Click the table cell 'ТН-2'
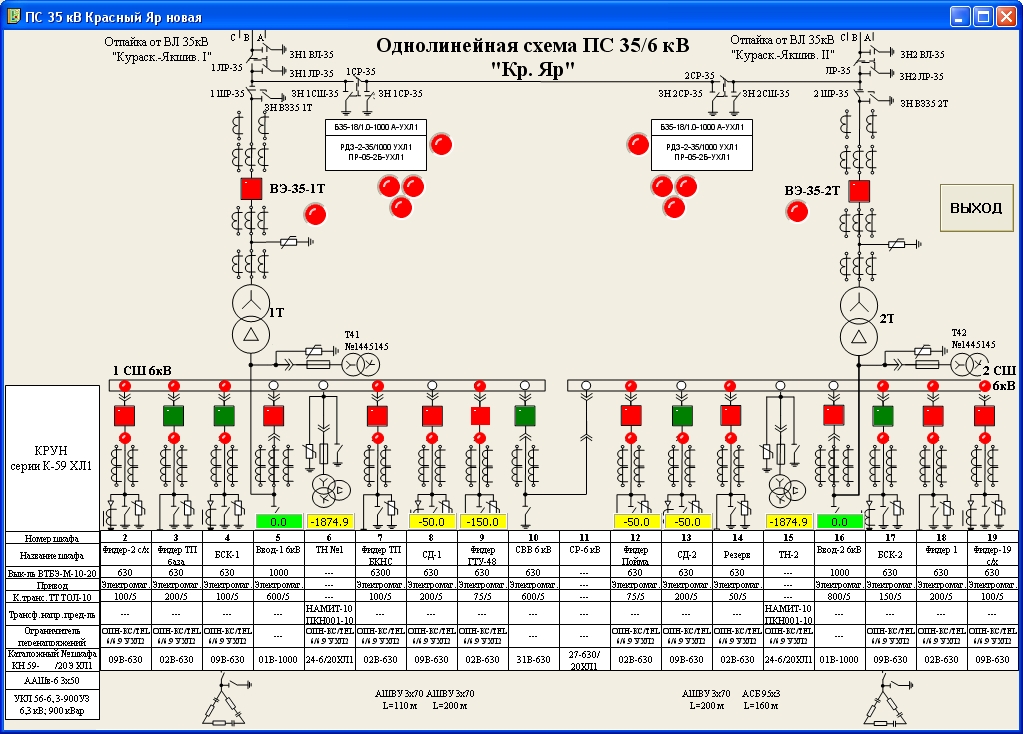1023x734 pixels. click(x=788, y=555)
